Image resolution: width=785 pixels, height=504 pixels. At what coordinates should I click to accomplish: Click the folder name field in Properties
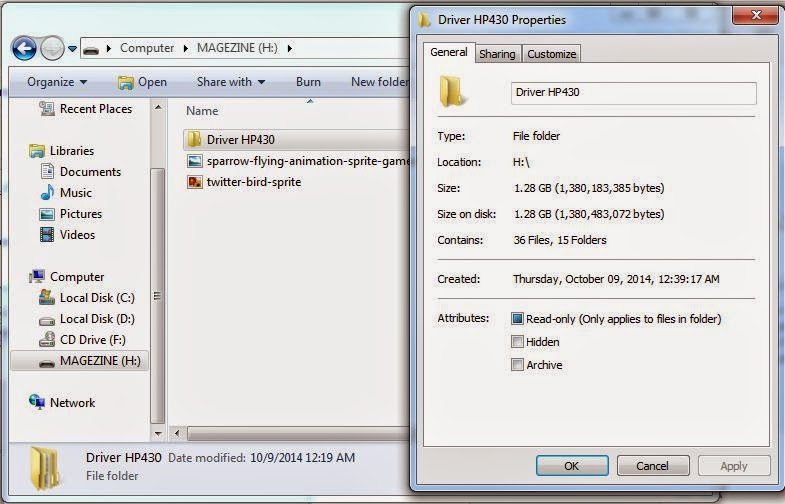coord(633,93)
